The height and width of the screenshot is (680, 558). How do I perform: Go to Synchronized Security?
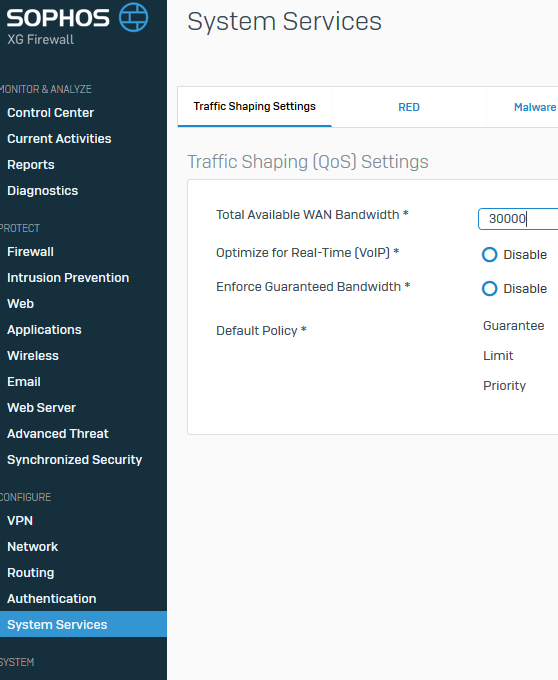(x=75, y=460)
